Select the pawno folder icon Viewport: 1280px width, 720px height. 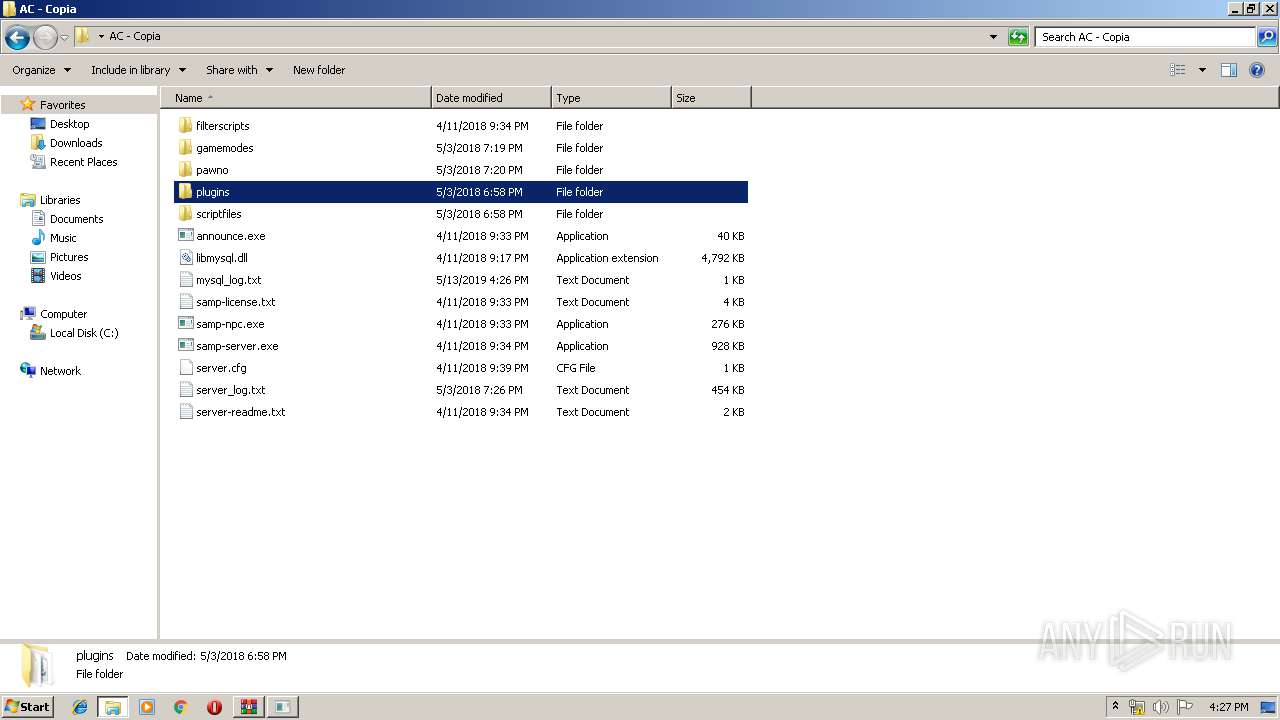[185, 170]
